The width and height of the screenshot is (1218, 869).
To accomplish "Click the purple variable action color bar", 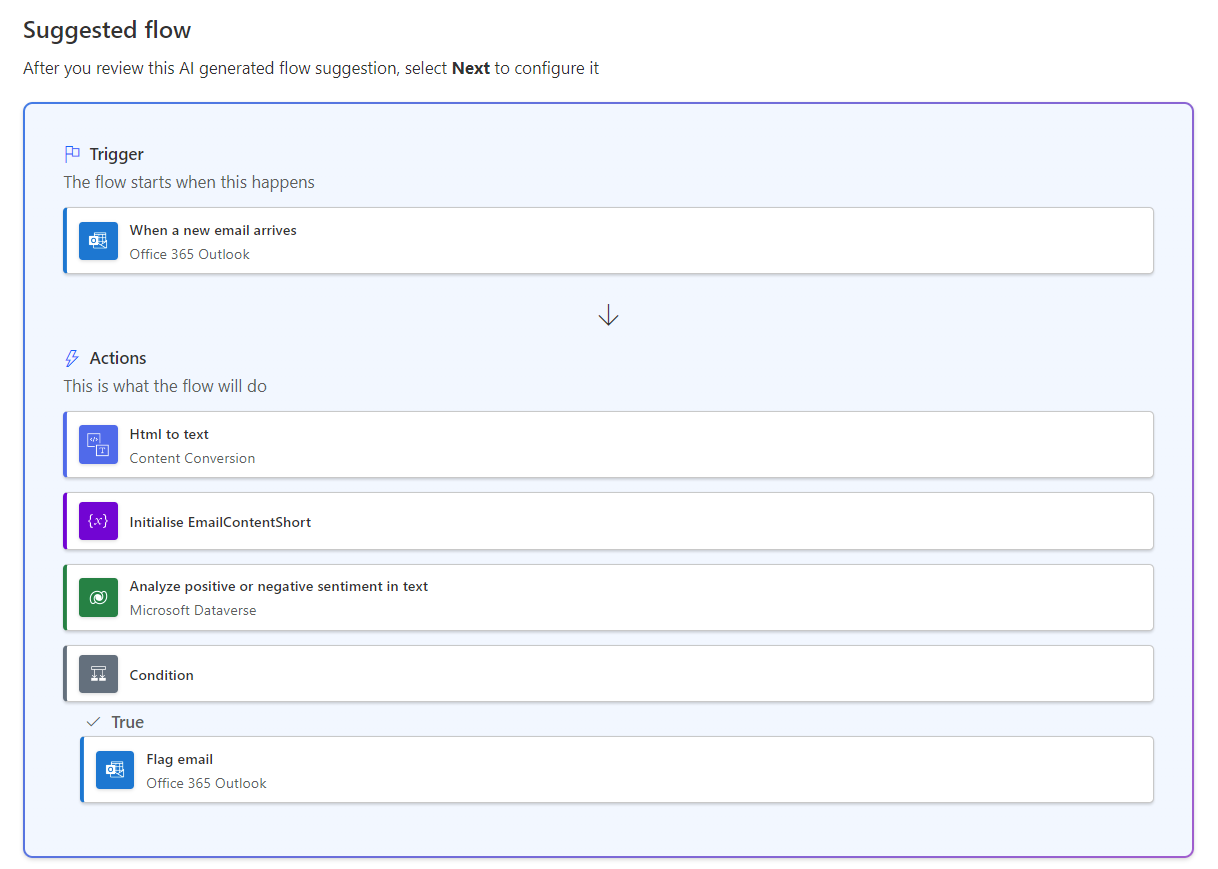I will [x=66, y=521].
